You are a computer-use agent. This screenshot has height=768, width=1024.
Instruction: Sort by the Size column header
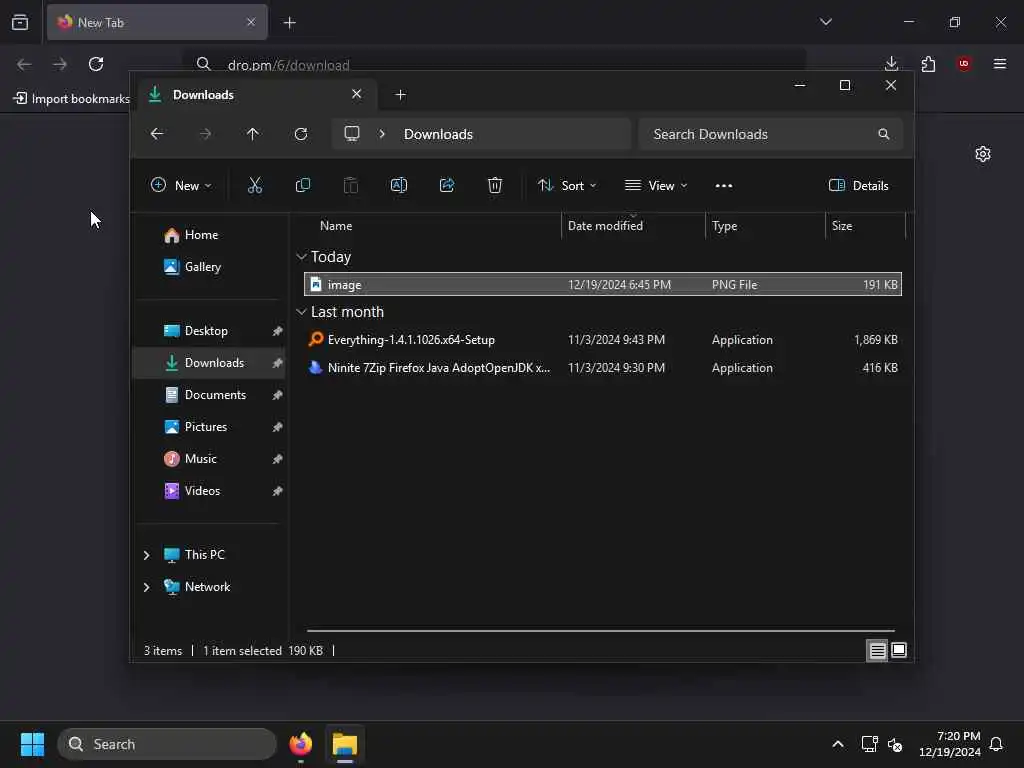[842, 226]
